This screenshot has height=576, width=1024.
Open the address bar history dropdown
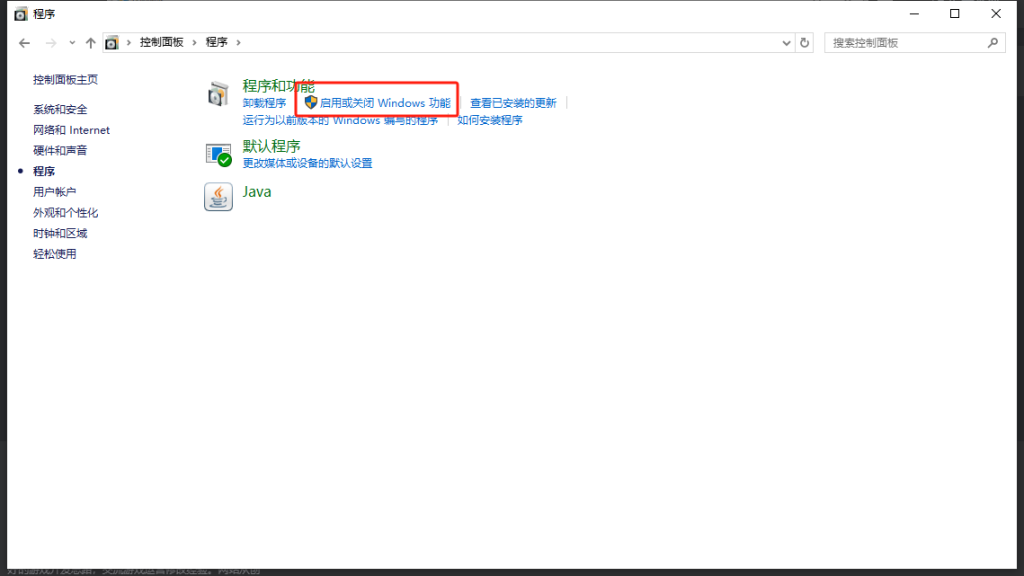(x=786, y=43)
